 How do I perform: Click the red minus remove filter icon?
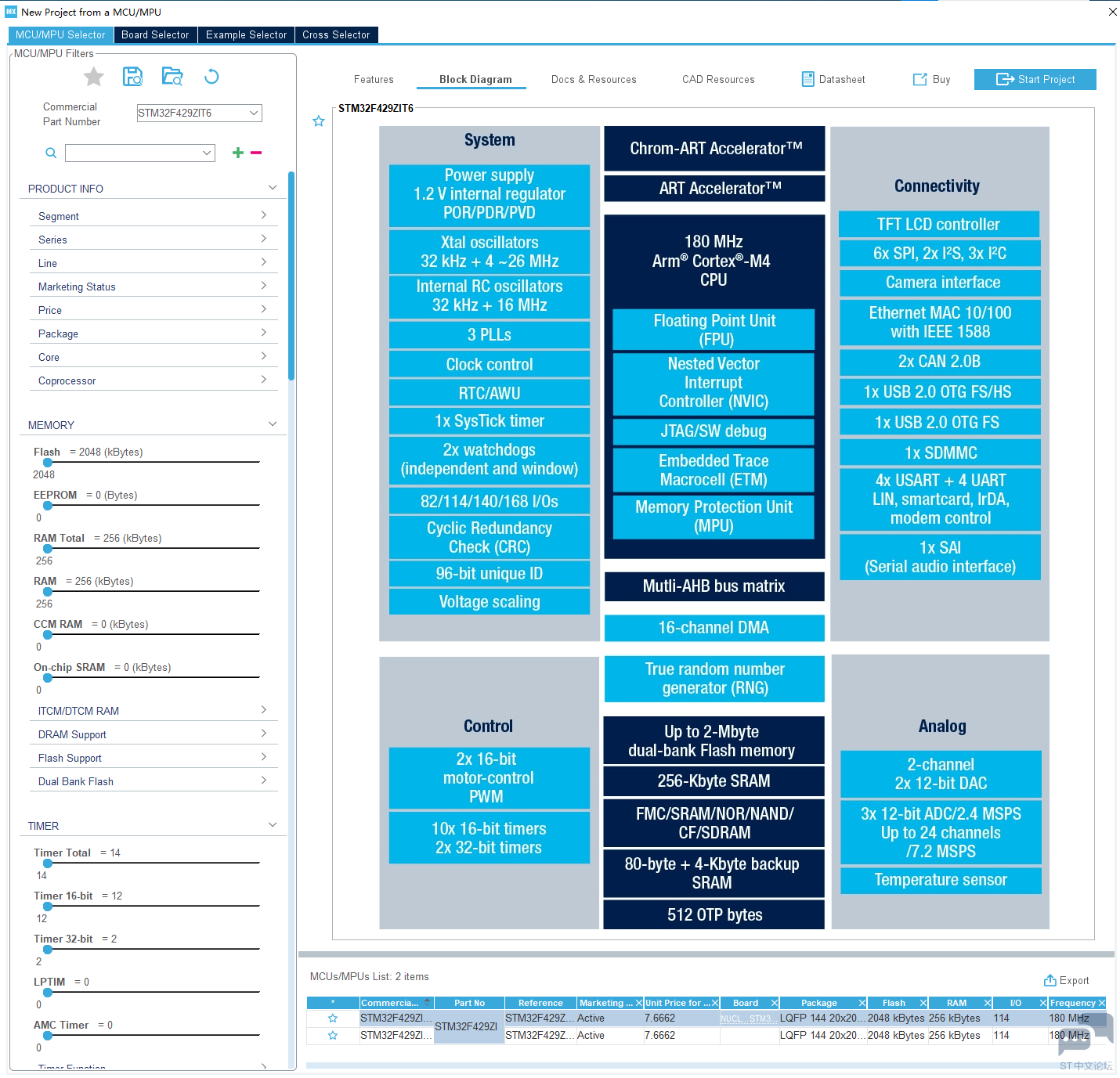click(256, 153)
